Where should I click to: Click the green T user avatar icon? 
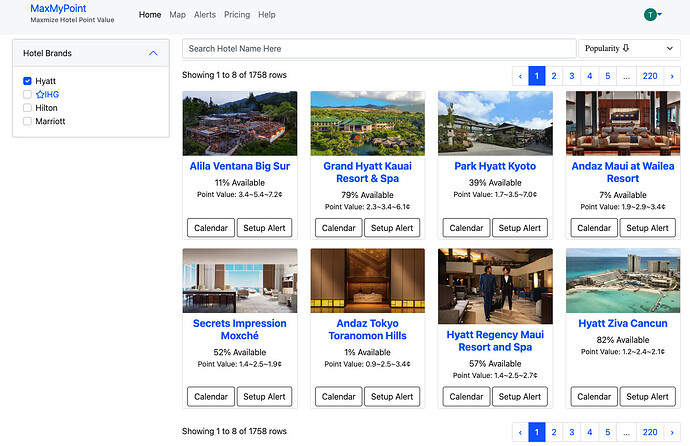pos(650,15)
